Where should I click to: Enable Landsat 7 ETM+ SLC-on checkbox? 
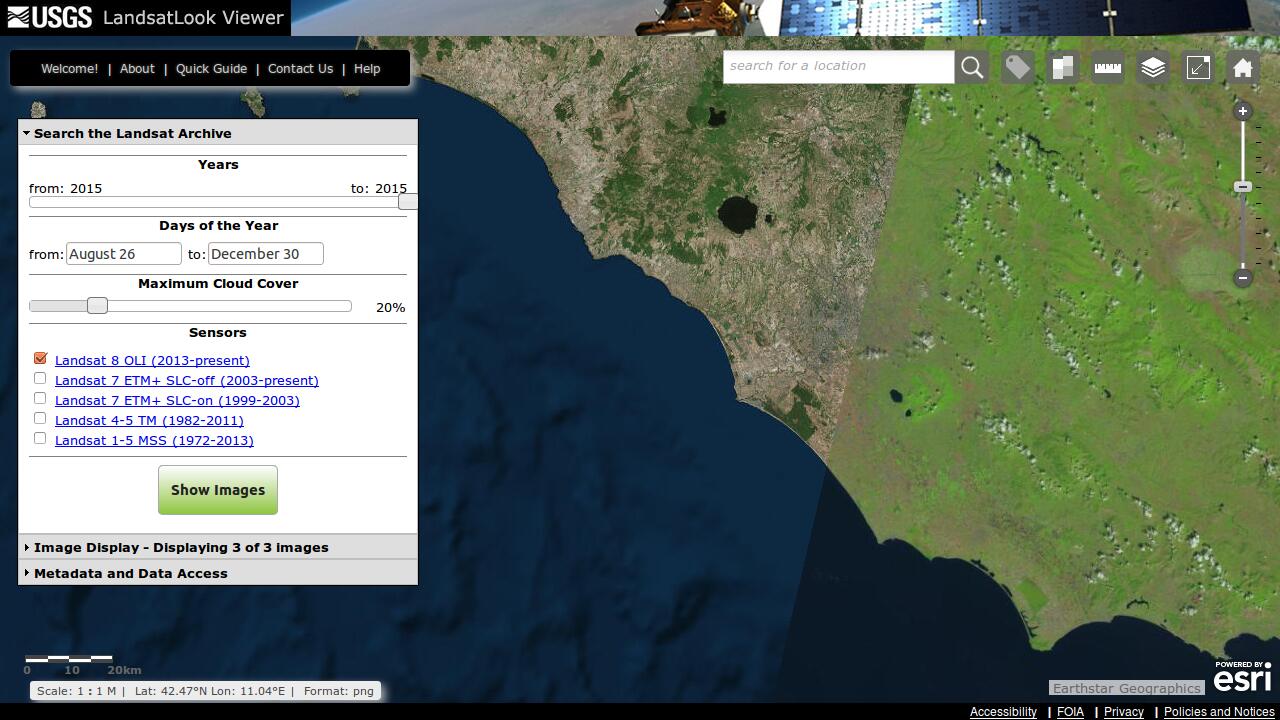[40, 398]
